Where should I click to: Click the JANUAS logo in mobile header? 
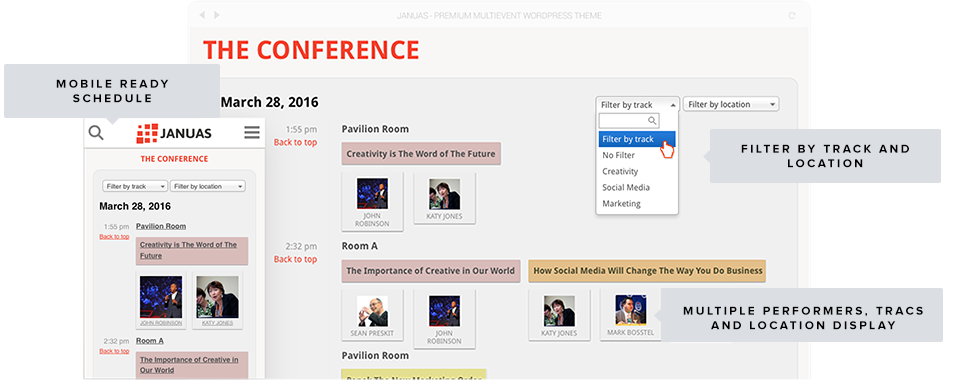[x=174, y=133]
